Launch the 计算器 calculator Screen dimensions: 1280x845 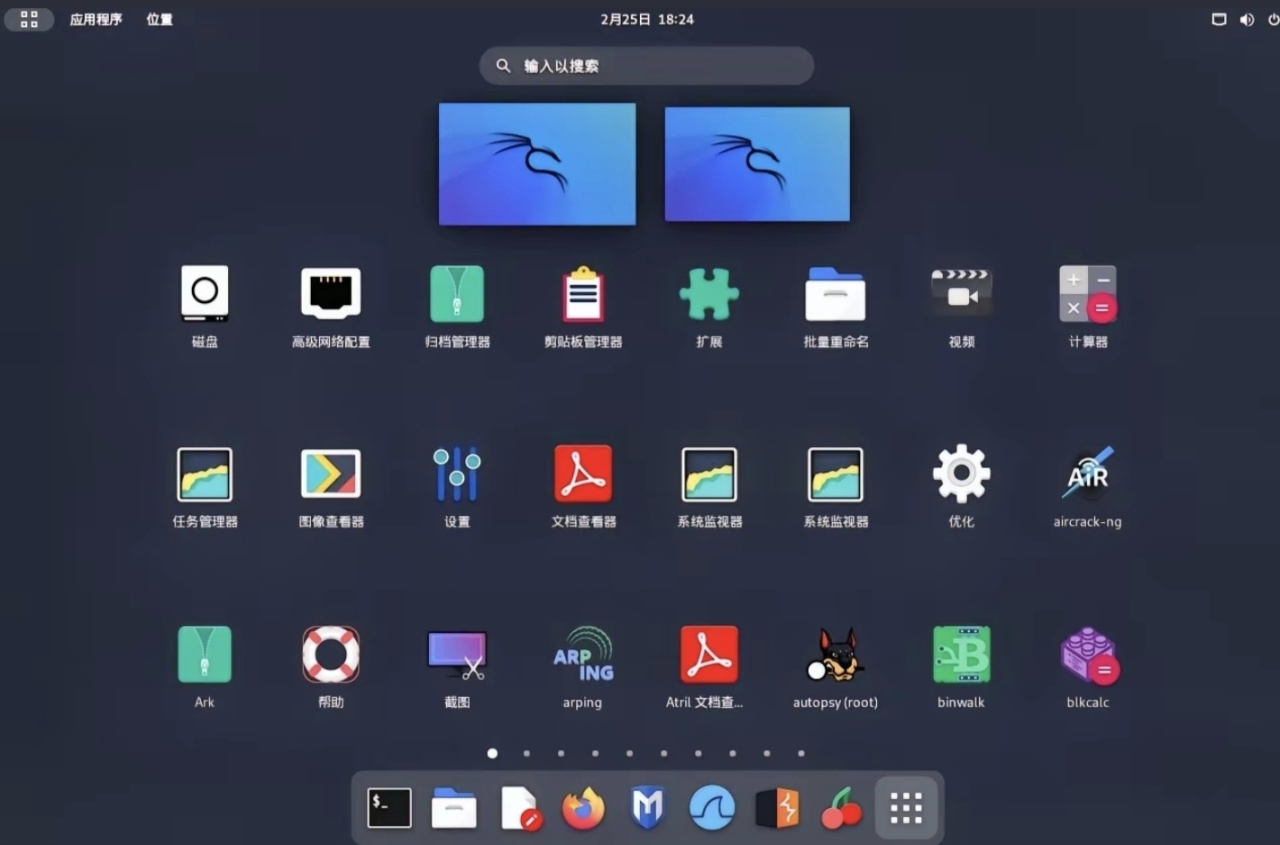coord(1088,294)
